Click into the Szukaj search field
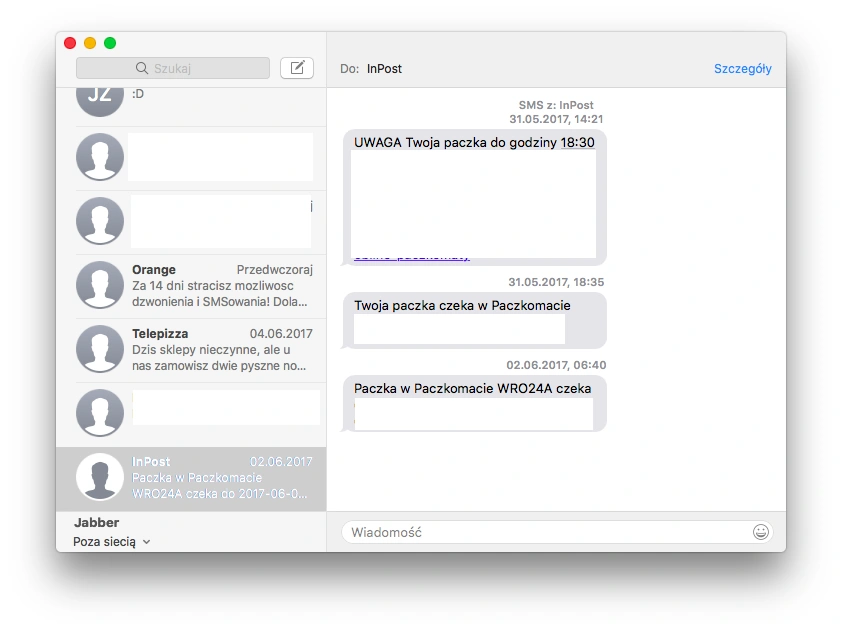This screenshot has height=632, width=842. [173, 68]
